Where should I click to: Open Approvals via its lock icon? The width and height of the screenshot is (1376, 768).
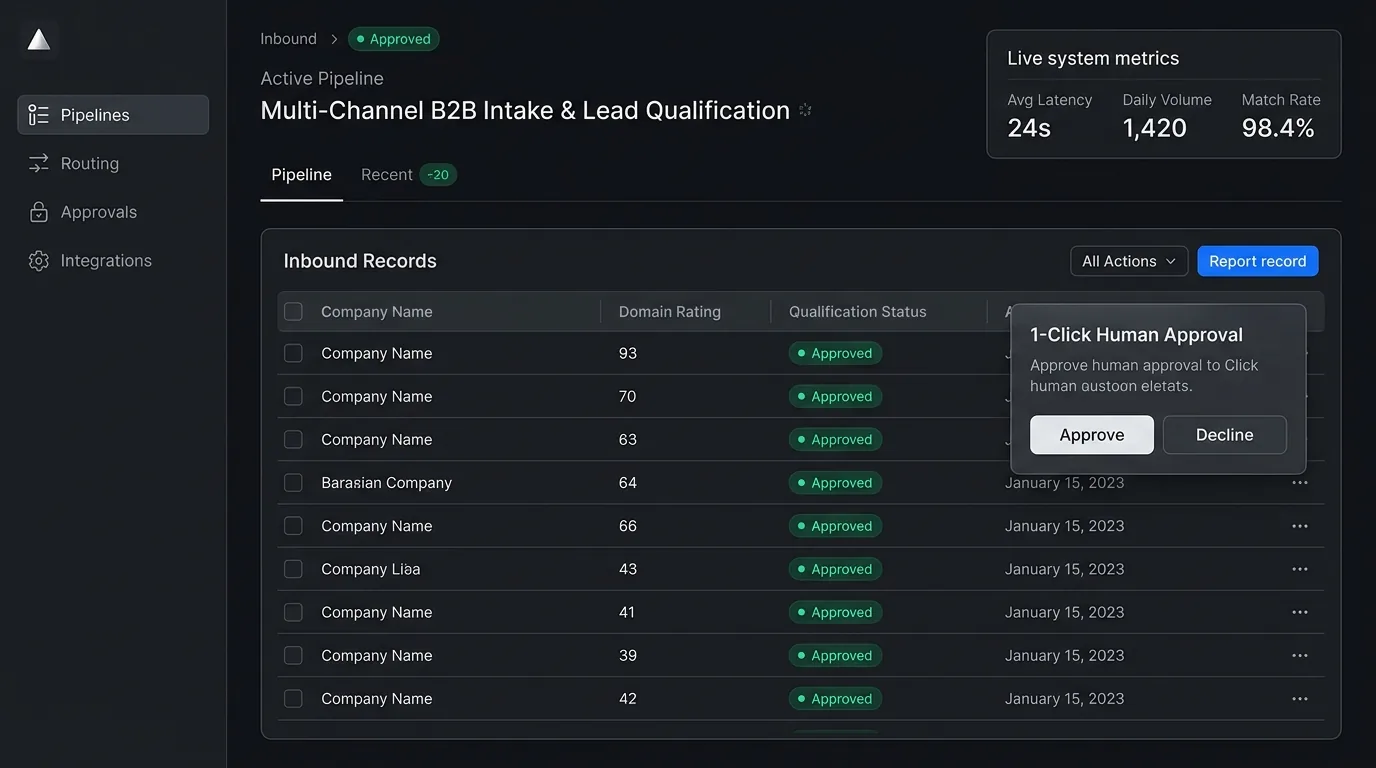39,212
